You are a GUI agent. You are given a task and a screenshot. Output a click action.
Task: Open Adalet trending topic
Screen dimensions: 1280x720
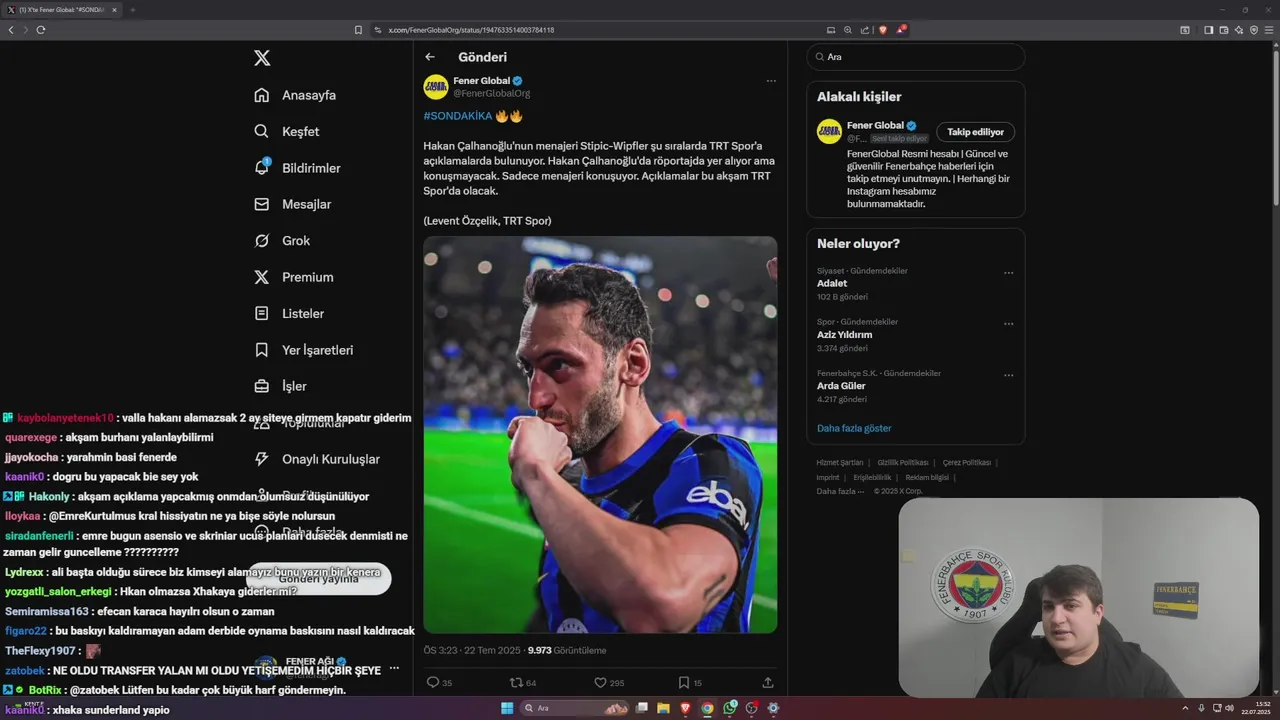coord(832,283)
